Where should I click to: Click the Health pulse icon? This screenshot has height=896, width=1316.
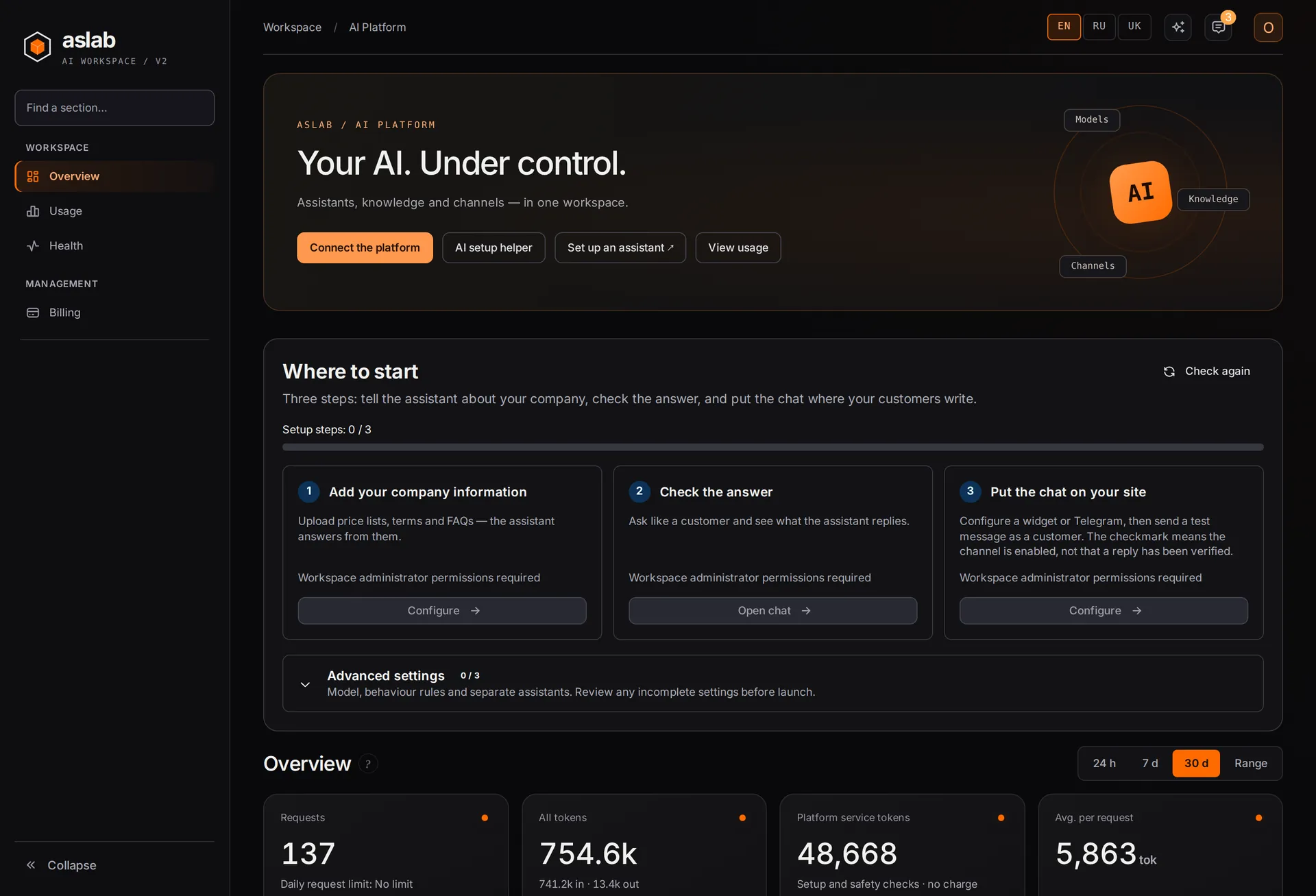point(33,245)
